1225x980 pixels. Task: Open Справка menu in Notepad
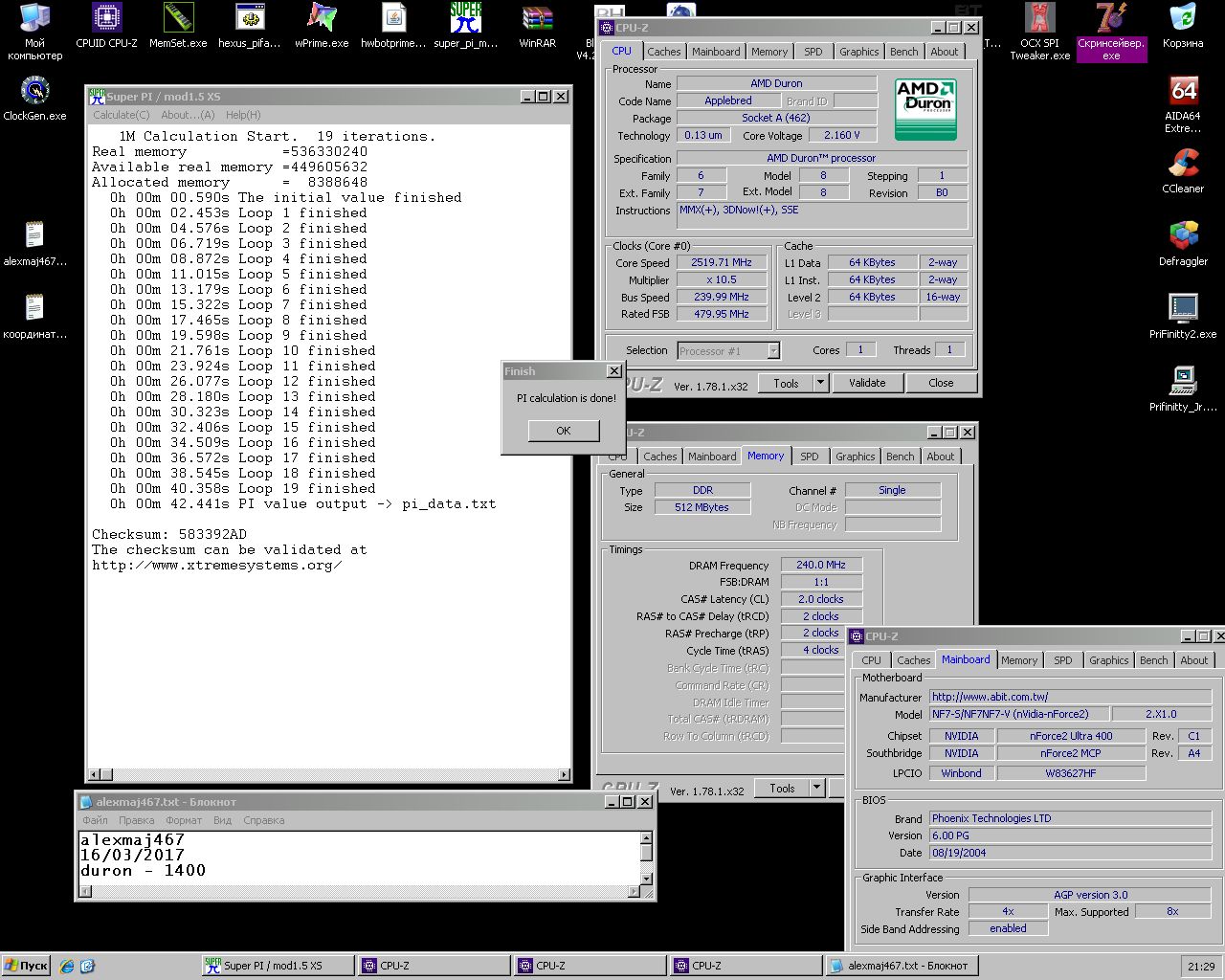click(264, 820)
